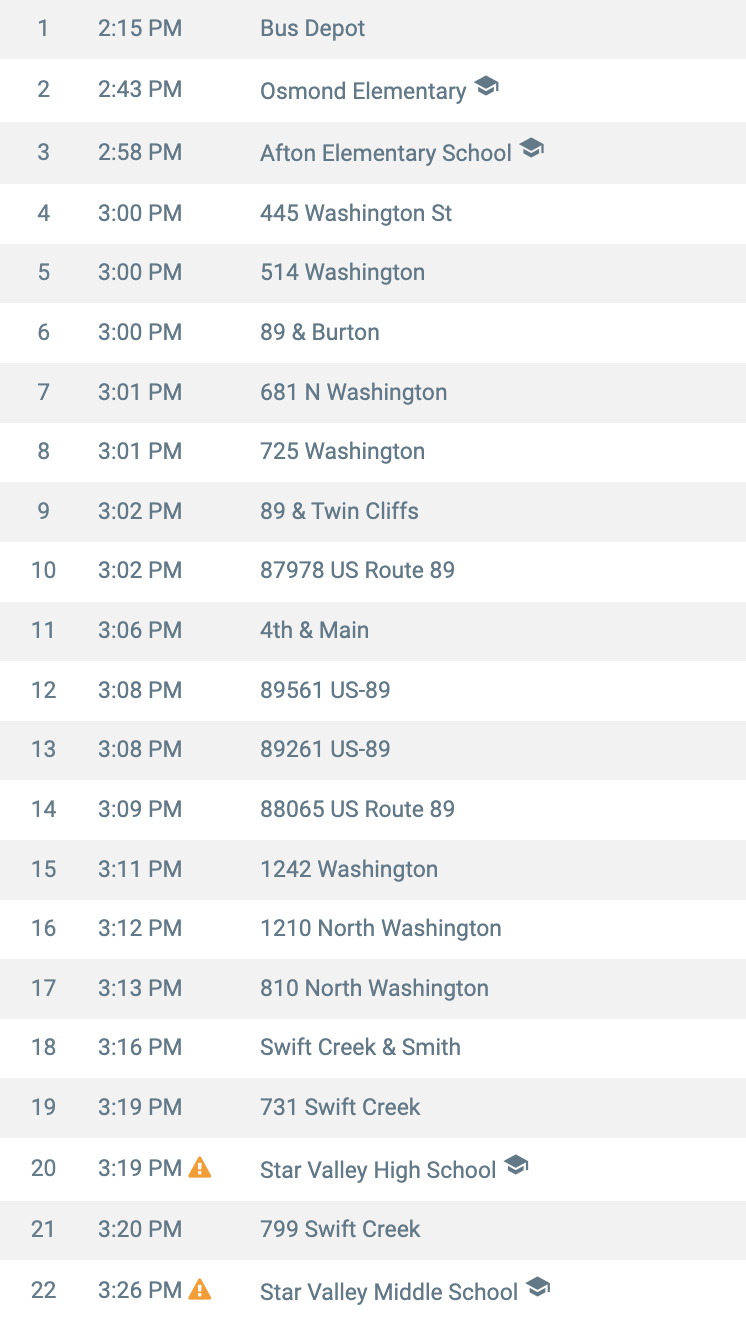The image size is (746, 1332).
Task: Select the 87978 US Route 89 stop
Action: click(357, 570)
